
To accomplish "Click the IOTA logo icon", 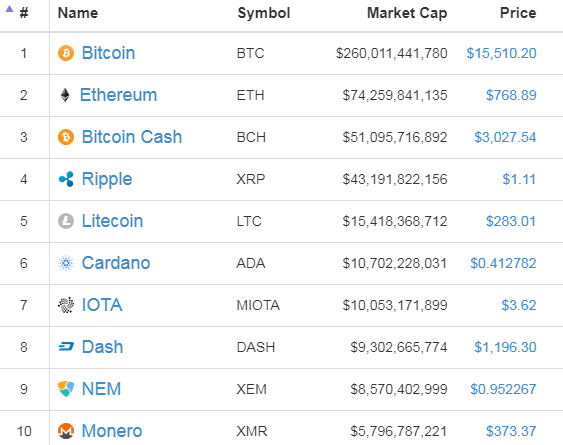I will (66, 305).
